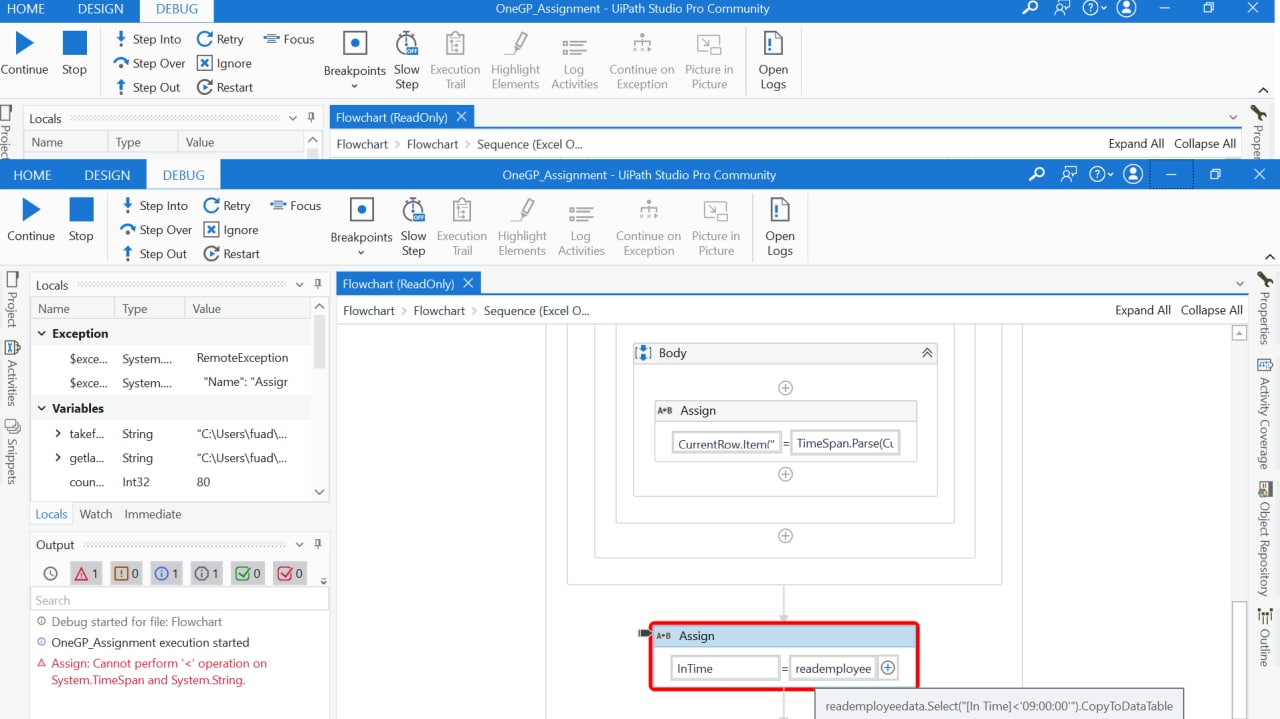Click the InTime field in highlighted Assign
1280x719 pixels.
[x=725, y=668]
